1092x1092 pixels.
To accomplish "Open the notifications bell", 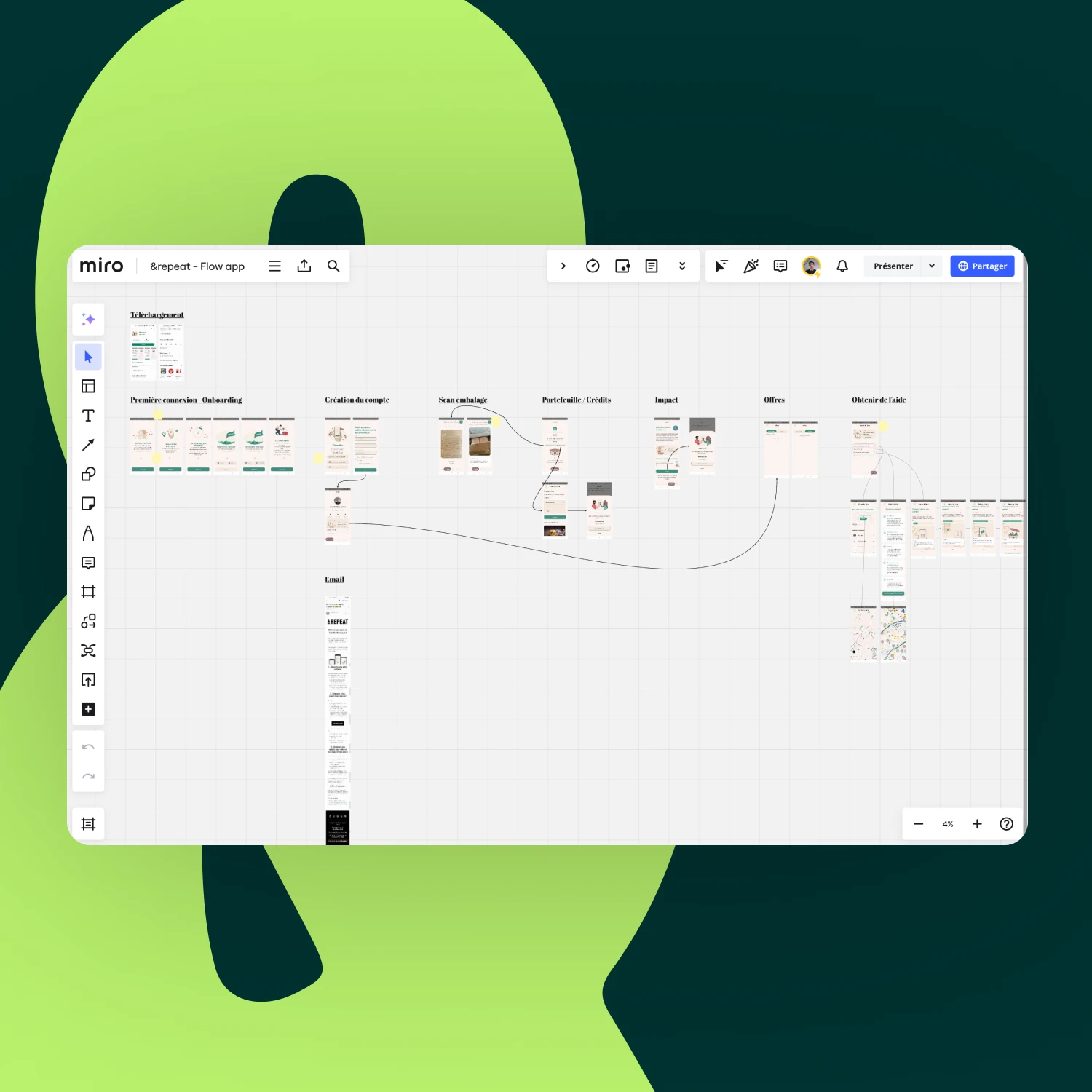I will [x=842, y=266].
